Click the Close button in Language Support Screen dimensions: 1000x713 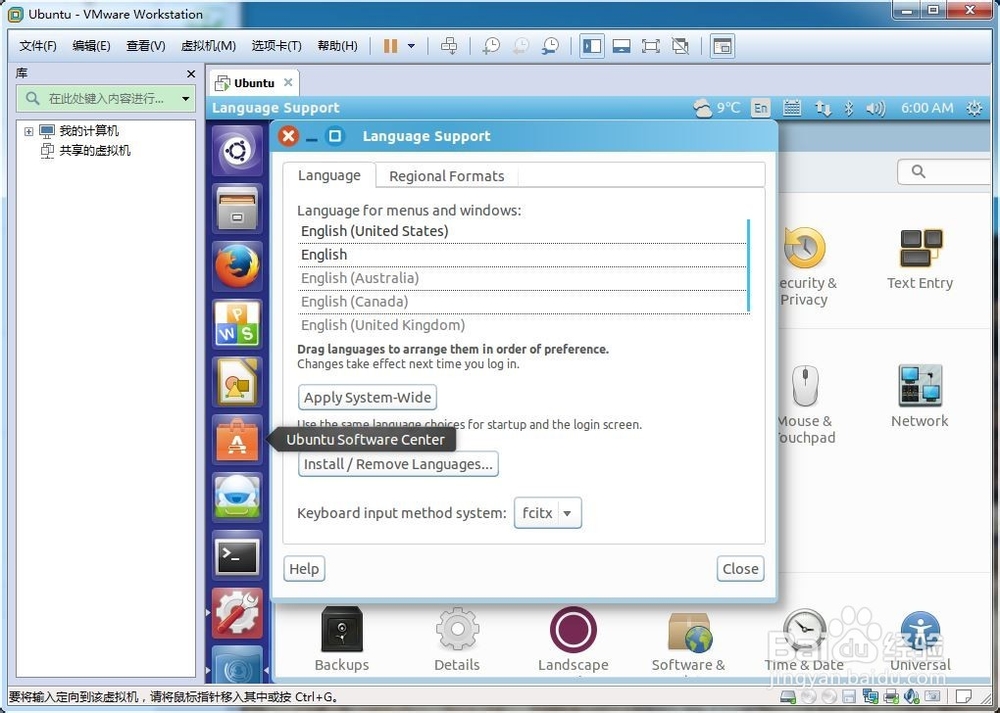740,569
